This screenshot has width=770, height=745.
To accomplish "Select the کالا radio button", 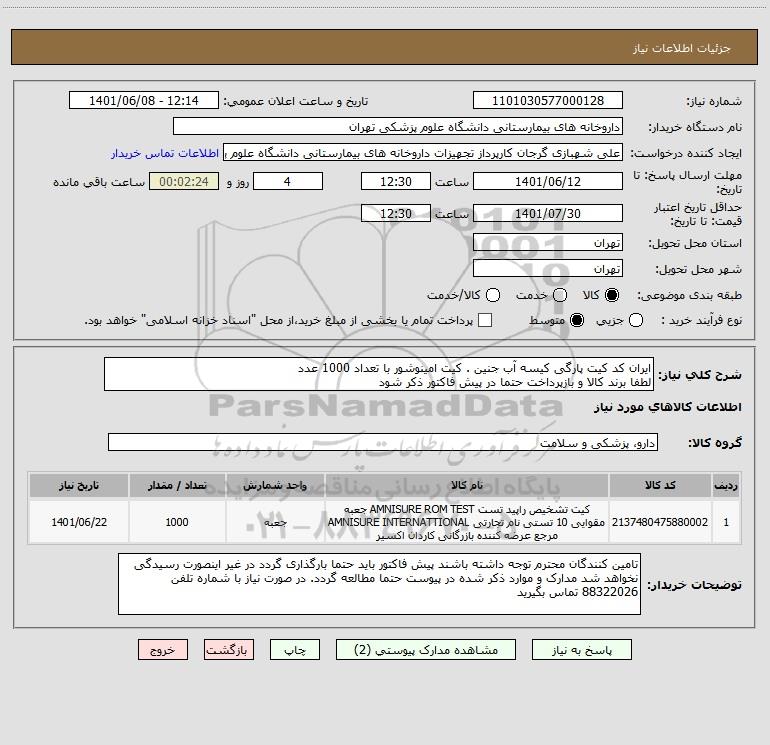I will pyautogui.click(x=612, y=295).
